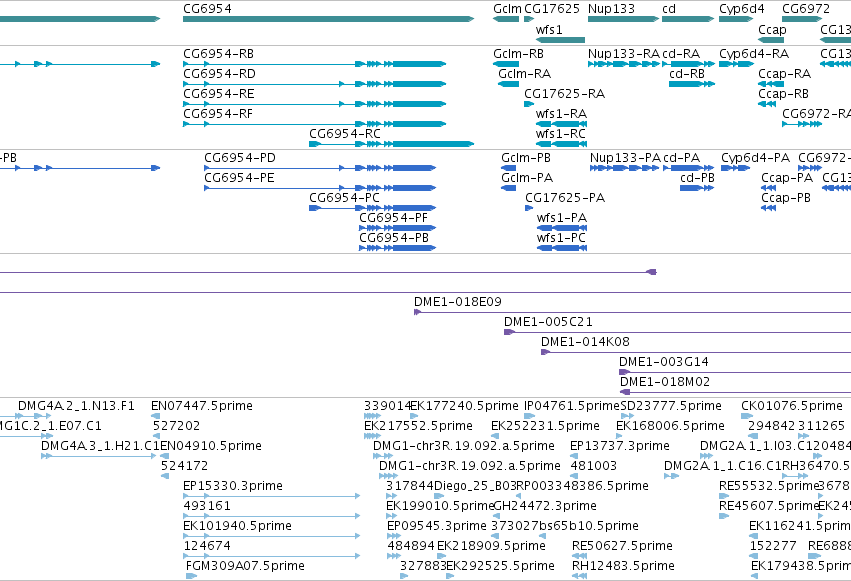Click protein label CG6954-PB
The height and width of the screenshot is (581, 851).
pyautogui.click(x=394, y=238)
